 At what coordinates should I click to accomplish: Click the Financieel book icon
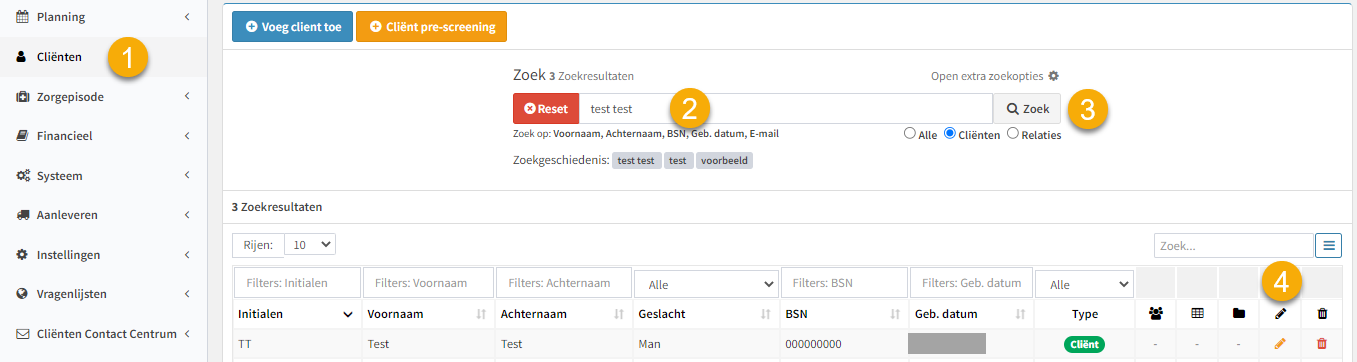(22, 136)
